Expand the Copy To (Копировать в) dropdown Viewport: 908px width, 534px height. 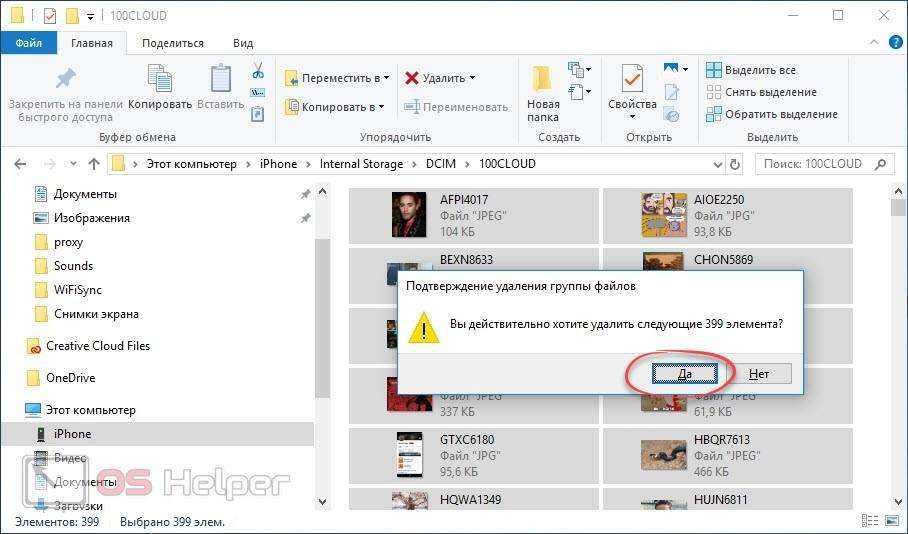(x=335, y=107)
